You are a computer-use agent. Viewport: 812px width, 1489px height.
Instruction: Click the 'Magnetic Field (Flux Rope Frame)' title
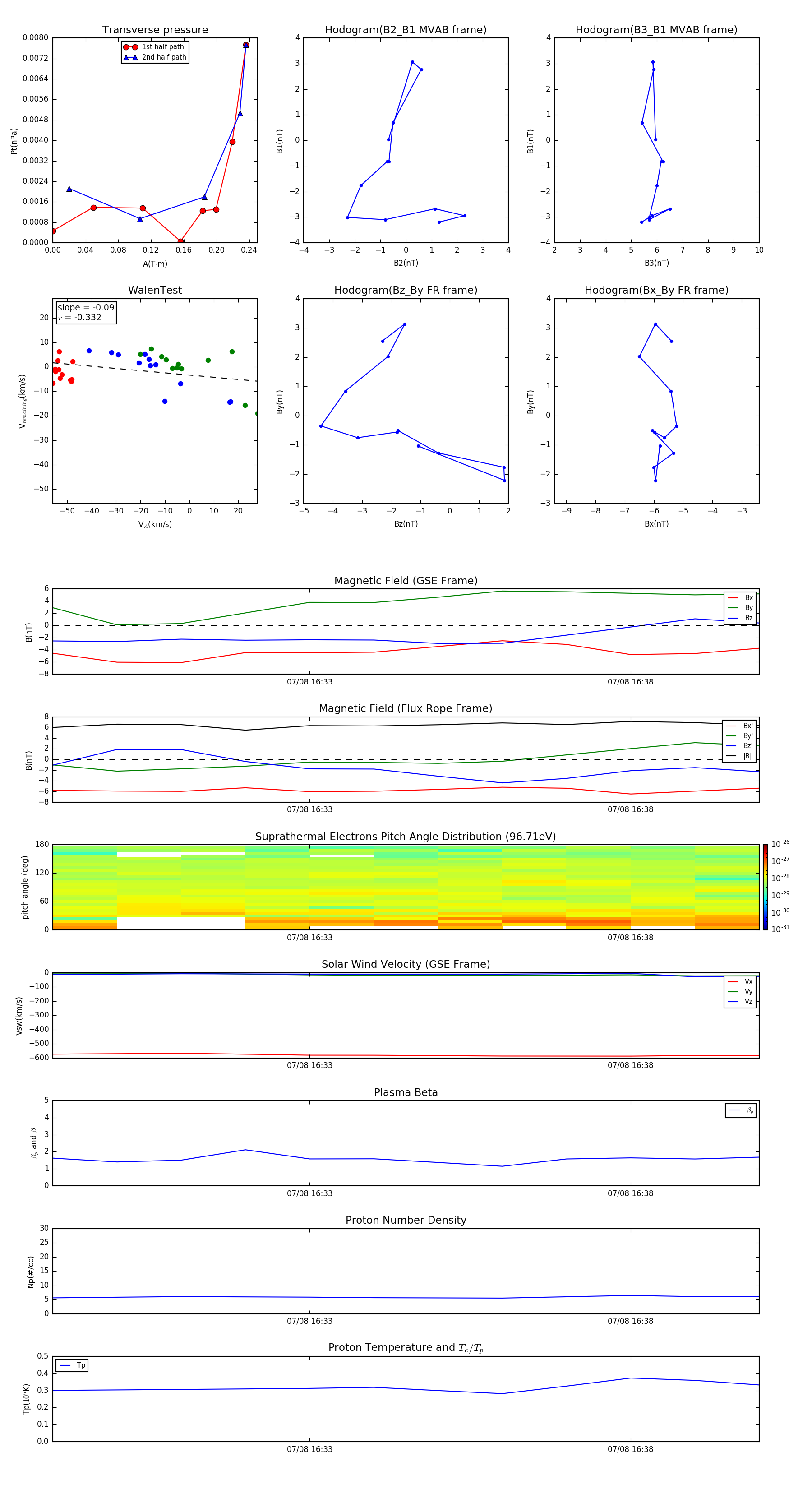(406, 709)
